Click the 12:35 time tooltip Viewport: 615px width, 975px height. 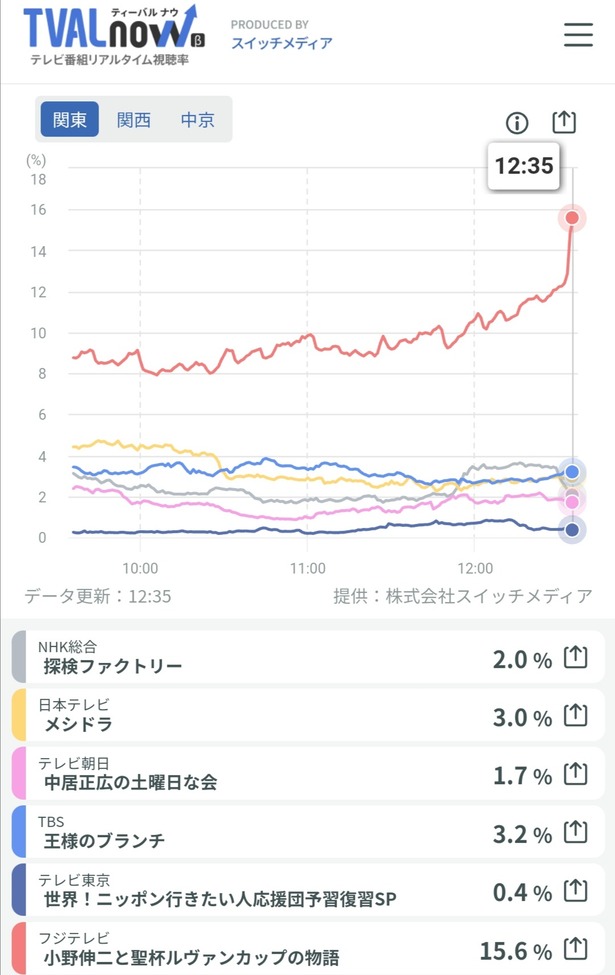[x=524, y=166]
